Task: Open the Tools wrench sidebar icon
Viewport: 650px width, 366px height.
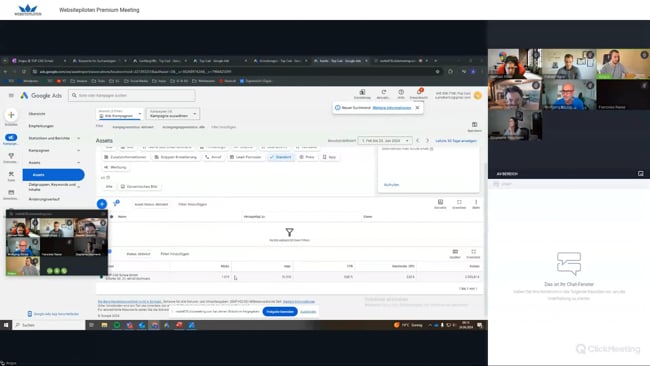Action: tap(11, 174)
